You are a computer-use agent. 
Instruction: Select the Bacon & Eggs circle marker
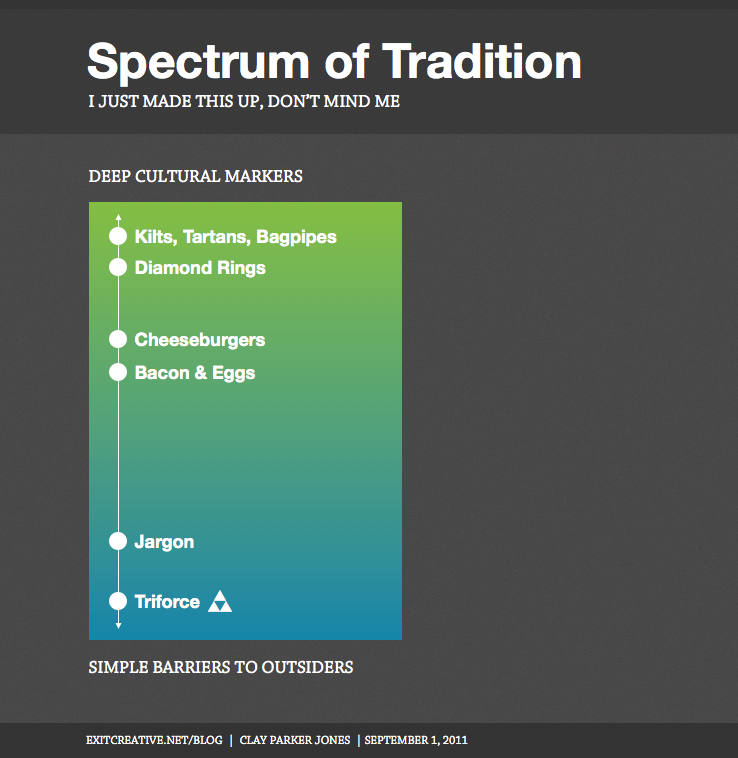point(118,372)
